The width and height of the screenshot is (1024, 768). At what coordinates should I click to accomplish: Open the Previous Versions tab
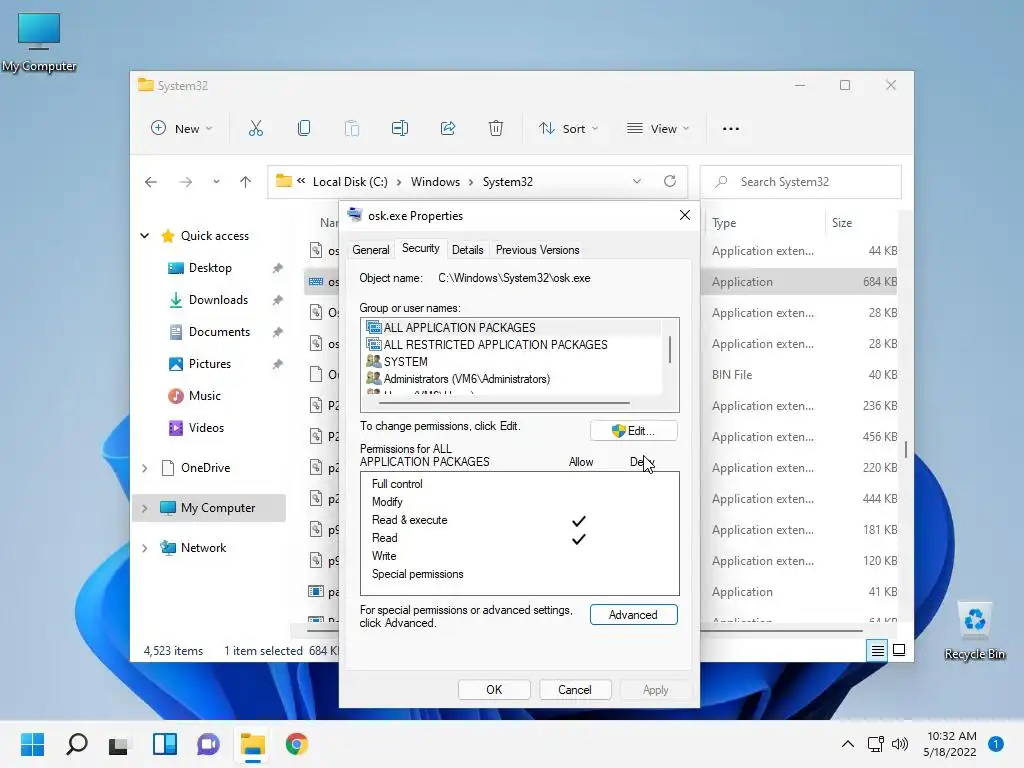tap(537, 250)
